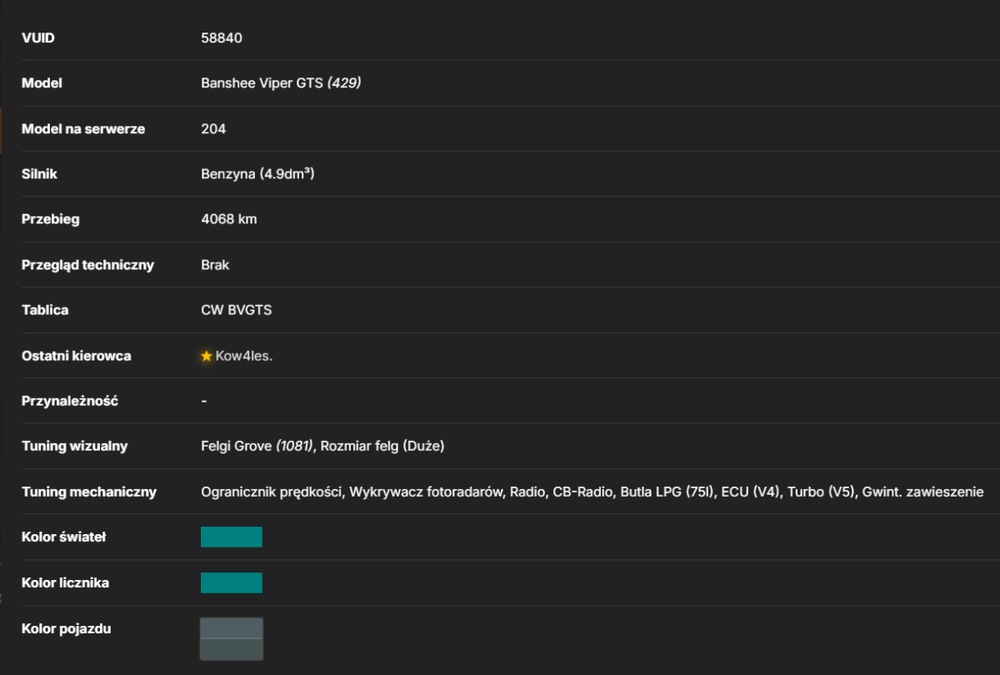The height and width of the screenshot is (675, 1000).
Task: Click the 4068 km mileage value
Action: (229, 219)
